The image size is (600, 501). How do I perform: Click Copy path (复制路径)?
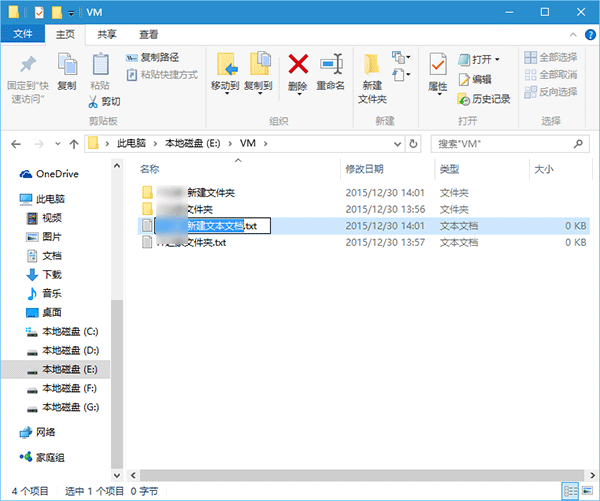[x=152, y=57]
